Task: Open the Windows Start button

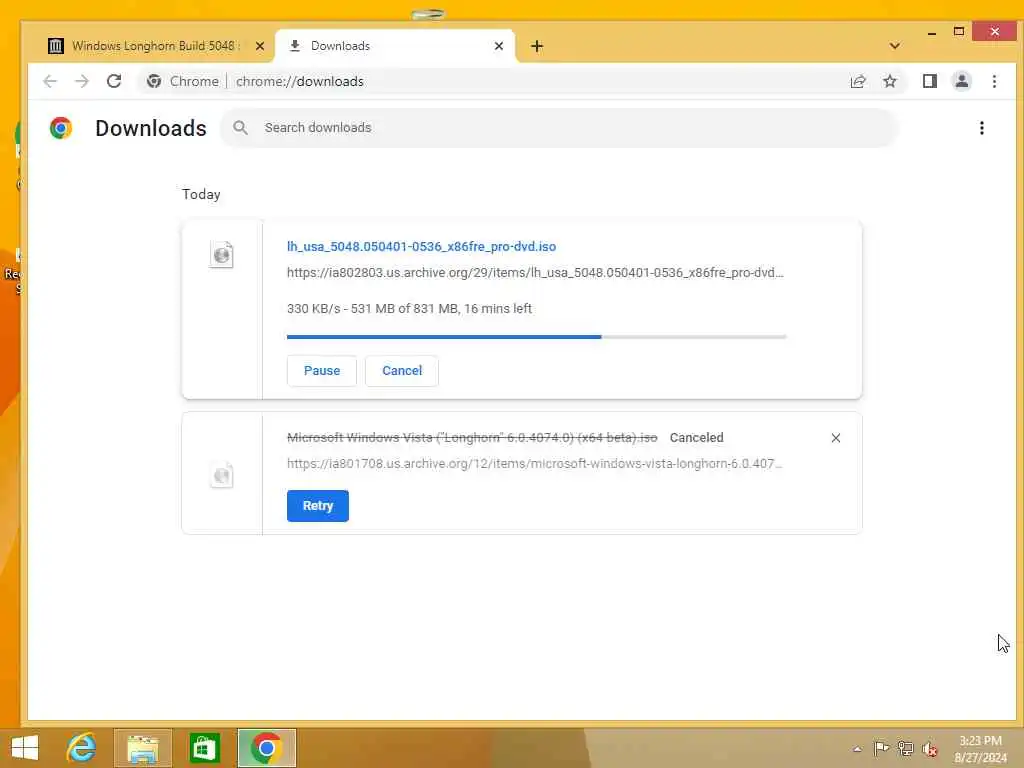Action: tap(25, 748)
